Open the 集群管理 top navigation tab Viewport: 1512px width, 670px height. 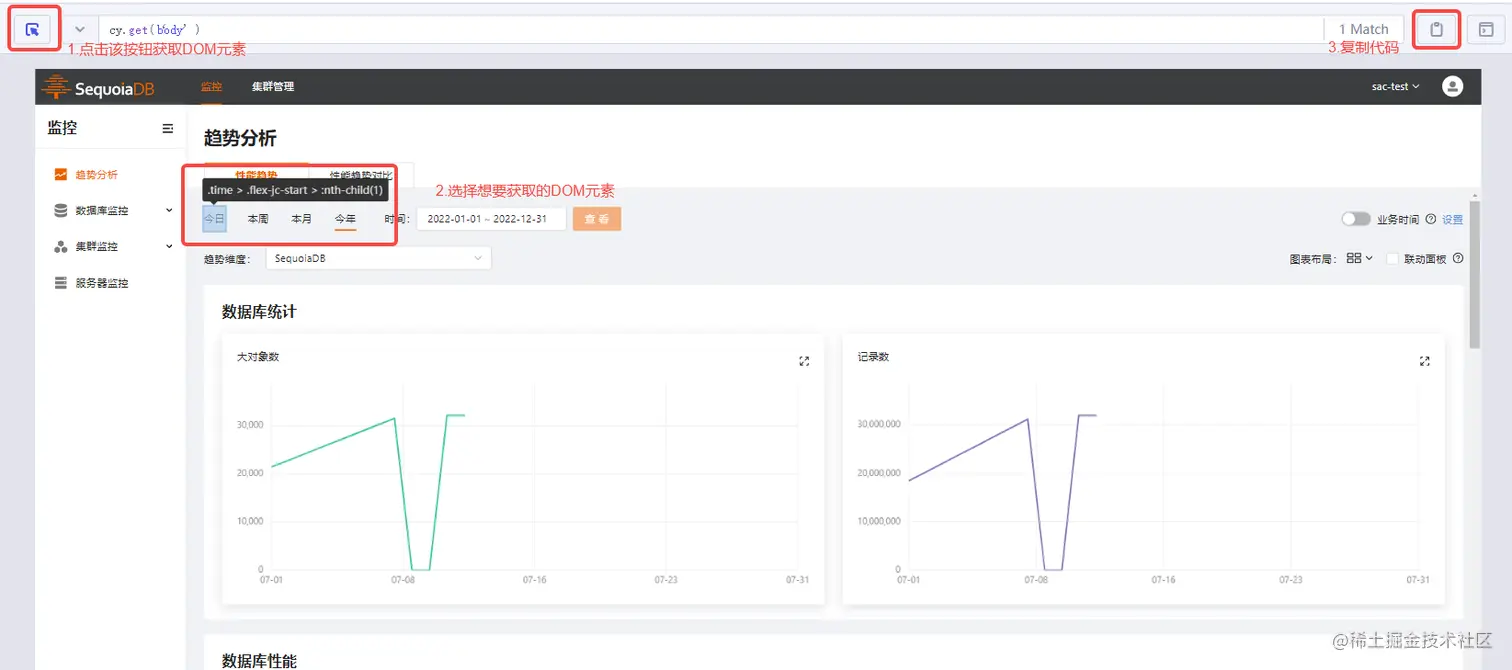[x=273, y=87]
